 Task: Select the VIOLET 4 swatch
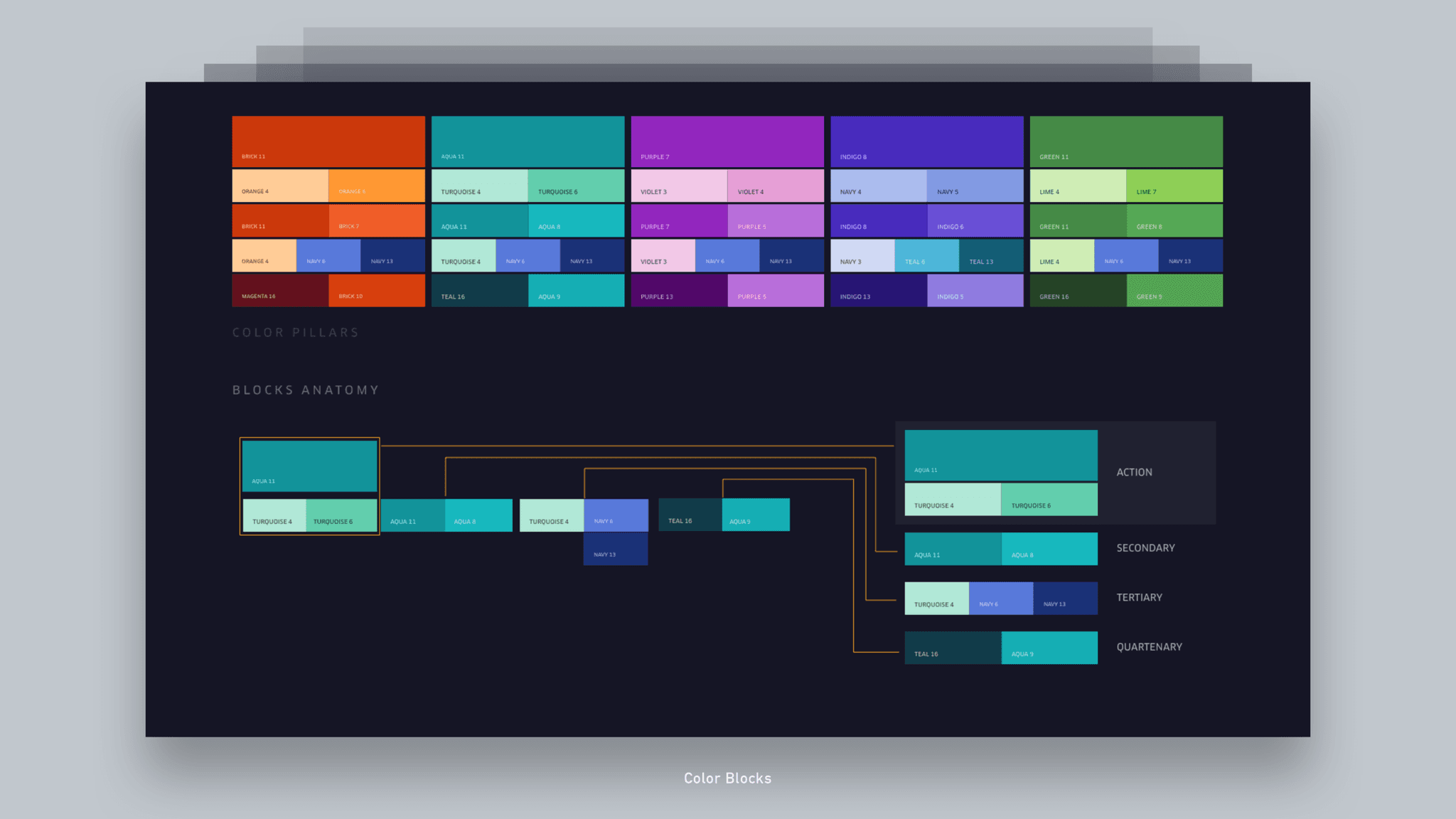(x=776, y=186)
